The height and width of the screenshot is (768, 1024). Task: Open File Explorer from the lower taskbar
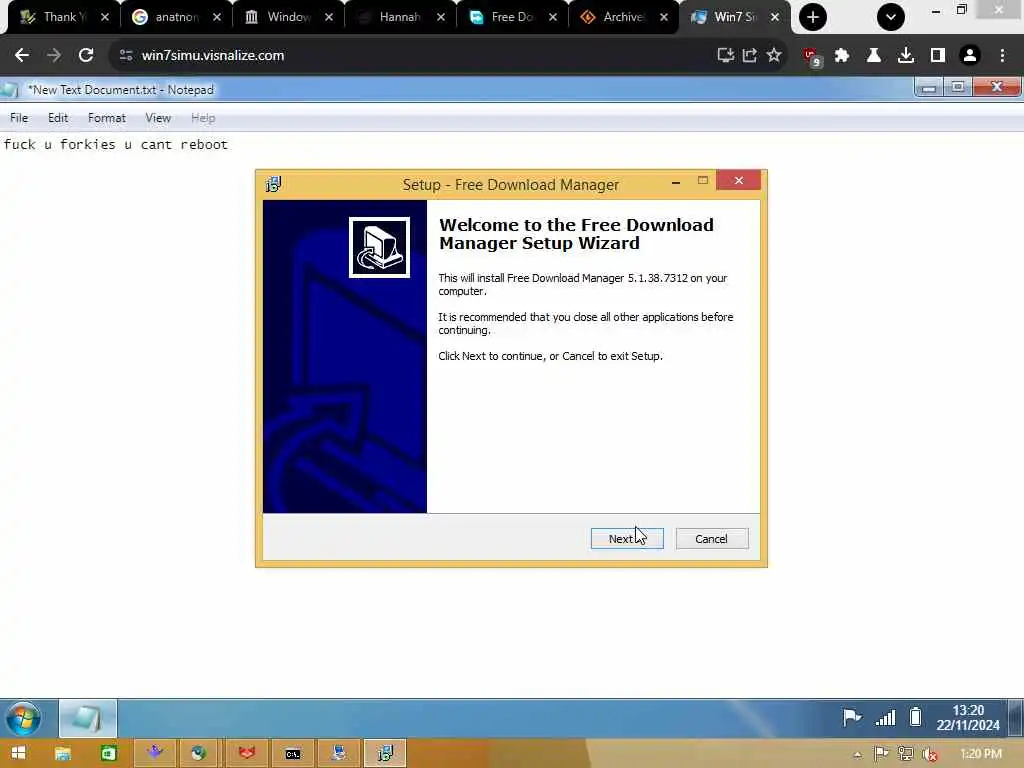click(x=63, y=754)
